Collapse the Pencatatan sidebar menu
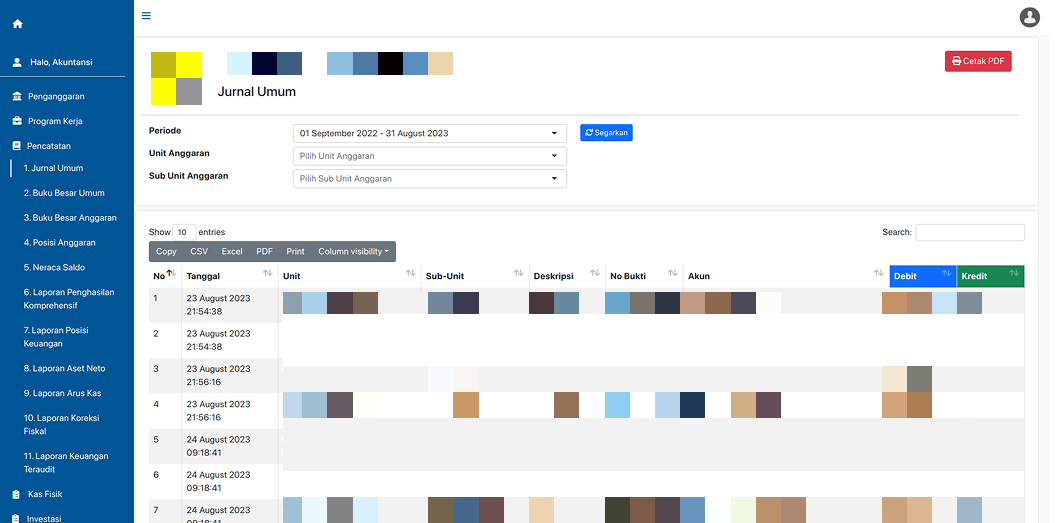Viewport: 1058px width, 523px height. click(49, 146)
